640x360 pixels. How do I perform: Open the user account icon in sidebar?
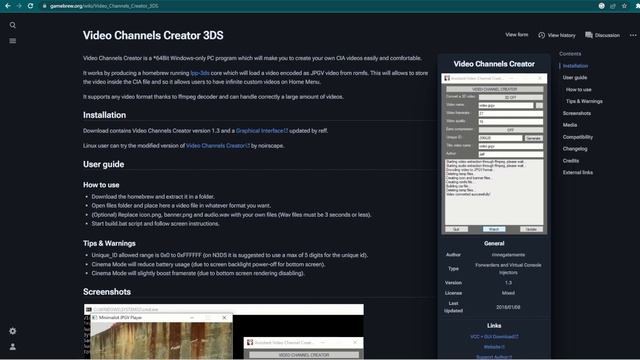[x=13, y=347]
